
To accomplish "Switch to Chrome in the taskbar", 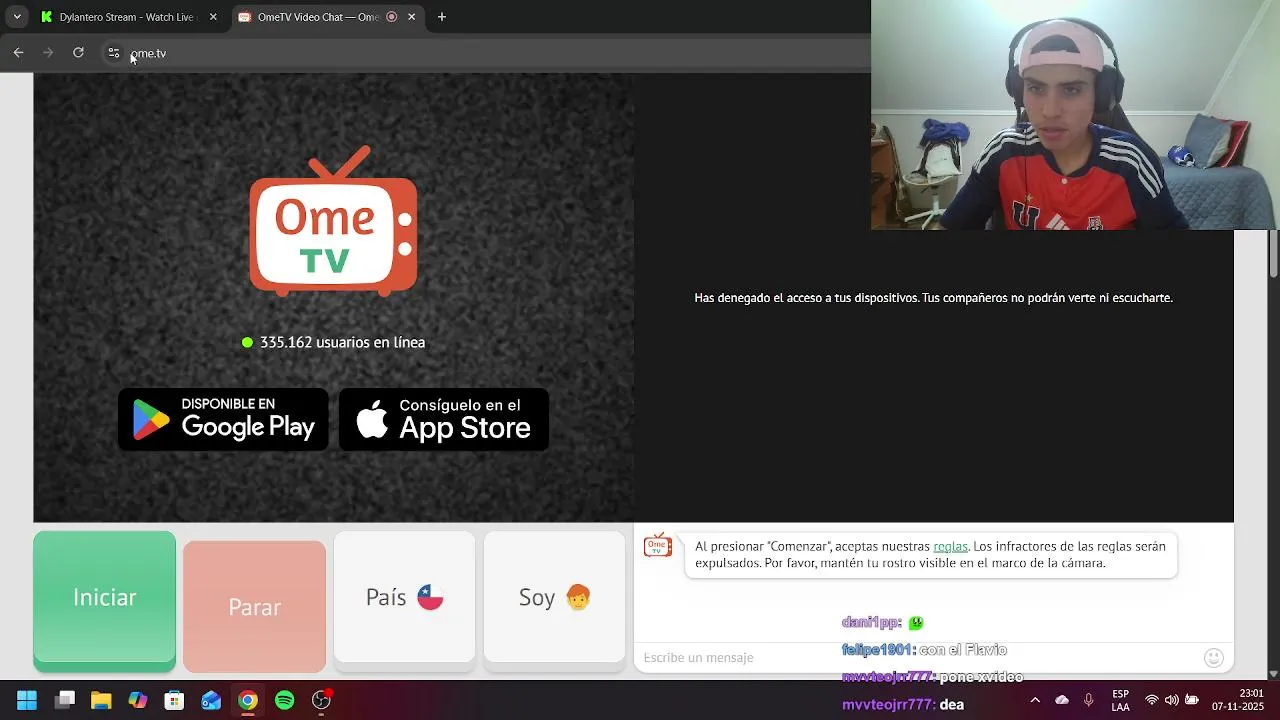I will coord(248,701).
